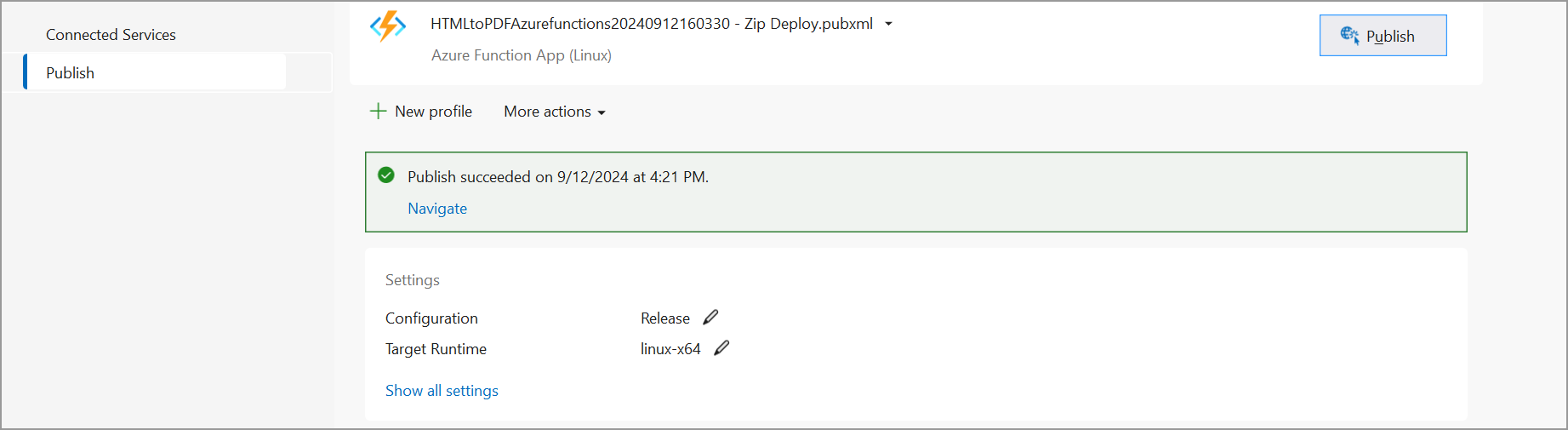The height and width of the screenshot is (430, 1568).
Task: Edit Target Runtime with the pencil icon
Action: [721, 348]
